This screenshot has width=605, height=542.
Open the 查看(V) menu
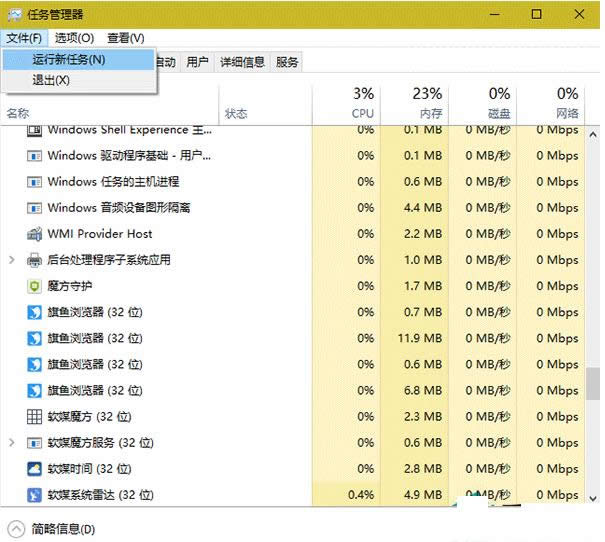[126, 38]
